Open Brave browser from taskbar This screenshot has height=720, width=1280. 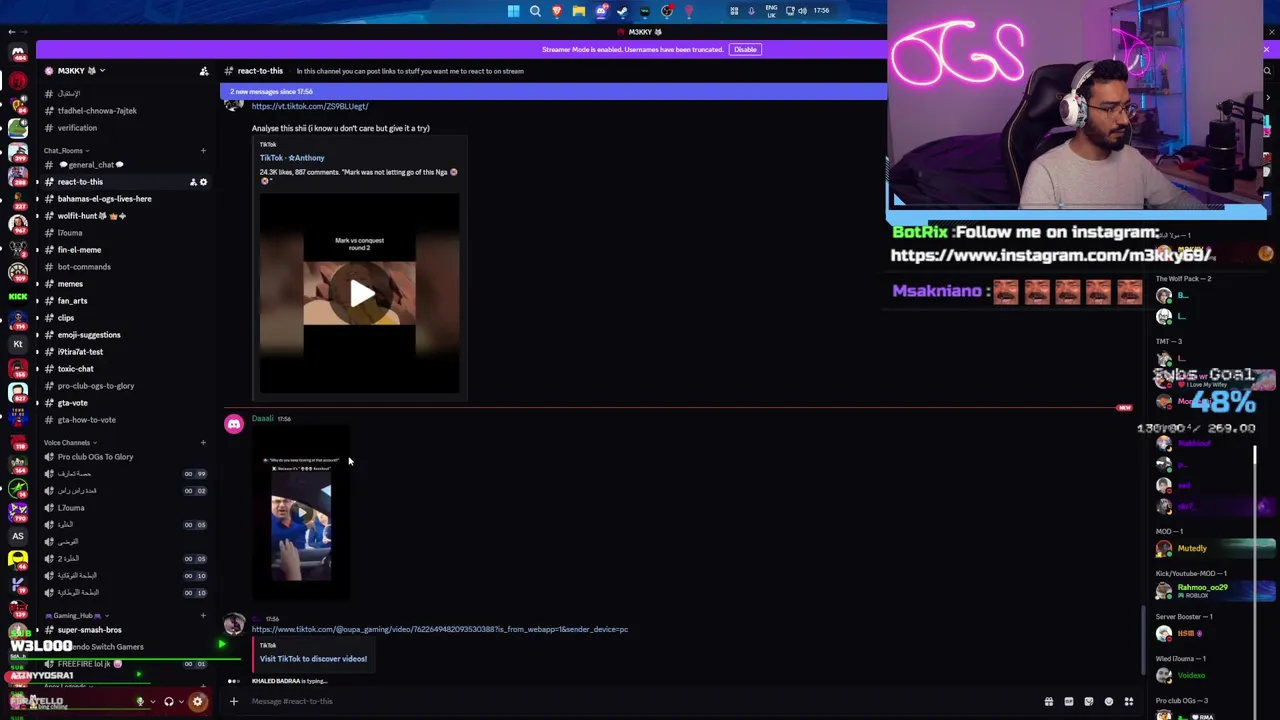[557, 11]
